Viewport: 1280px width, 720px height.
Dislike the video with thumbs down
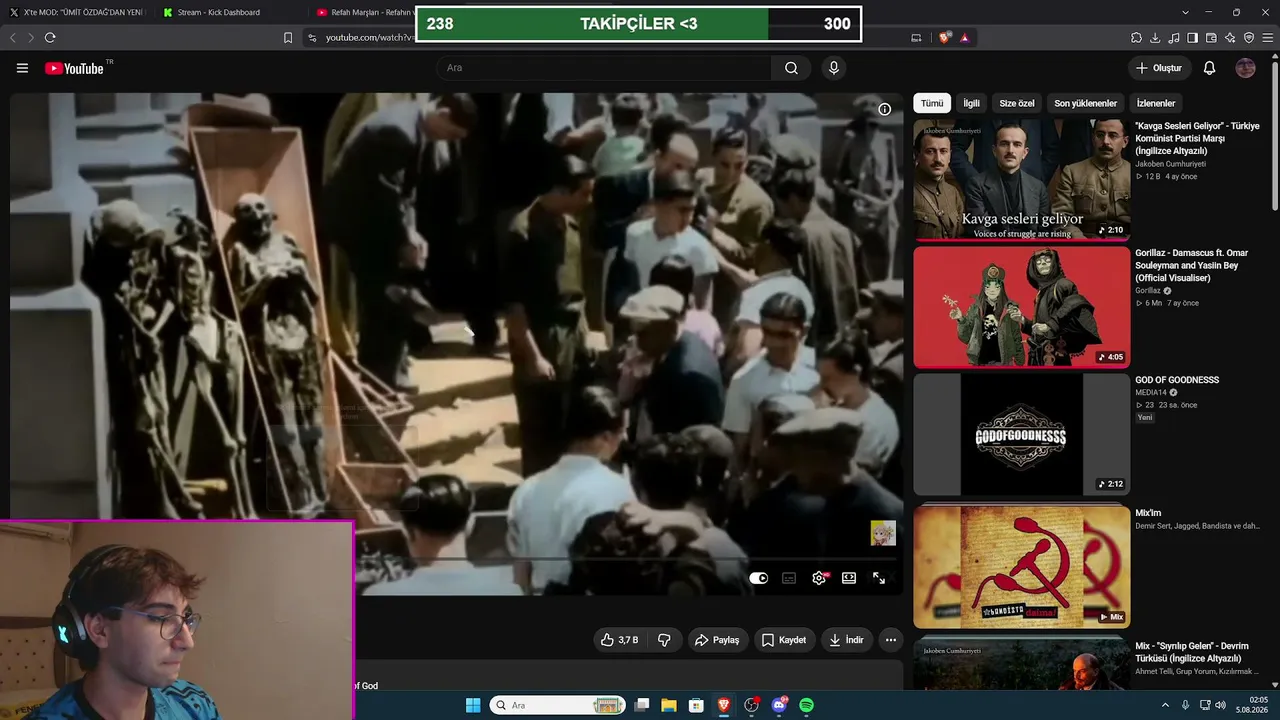pyautogui.click(x=664, y=640)
